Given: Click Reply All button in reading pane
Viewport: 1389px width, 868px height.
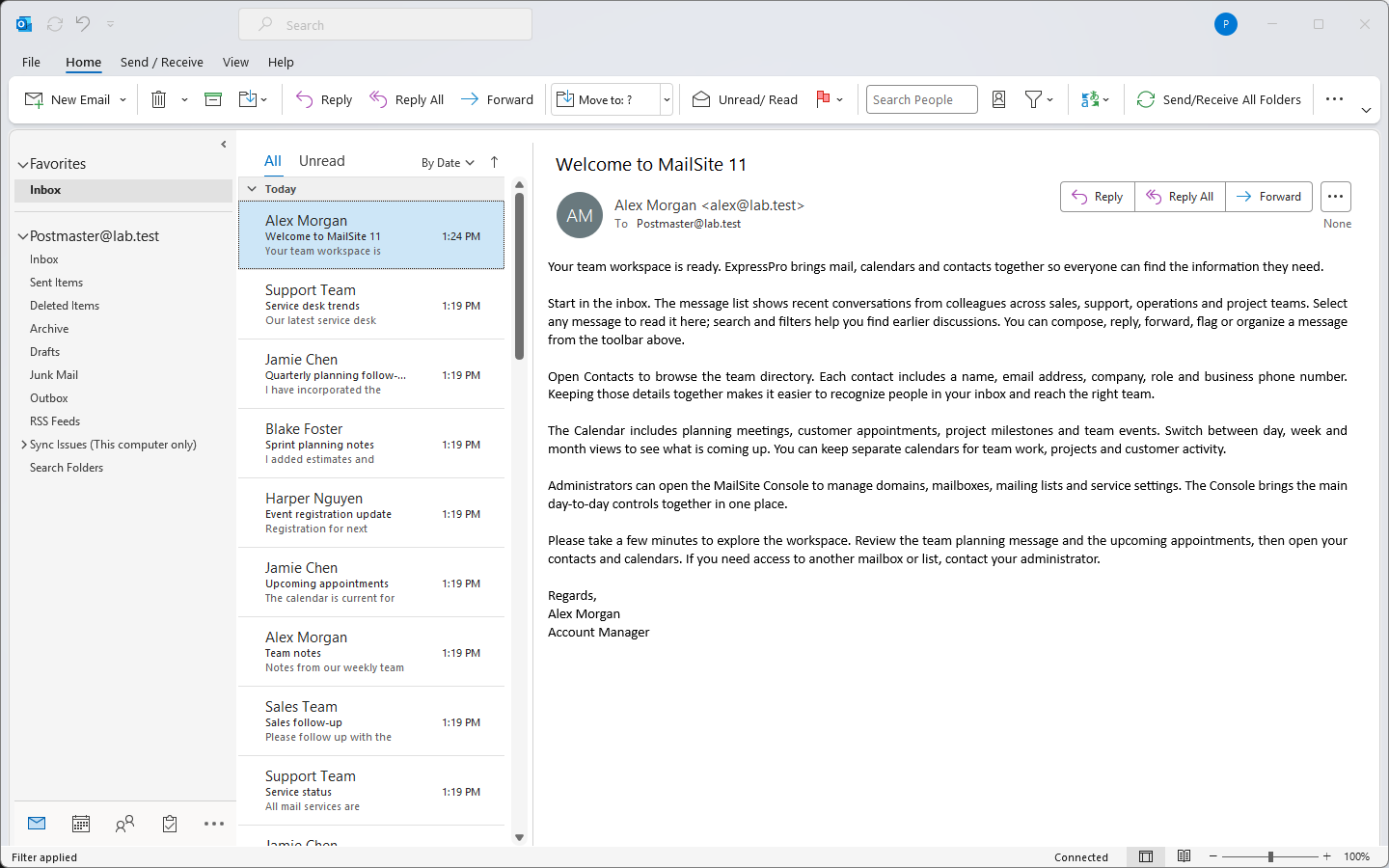Looking at the screenshot, I should click(1180, 197).
